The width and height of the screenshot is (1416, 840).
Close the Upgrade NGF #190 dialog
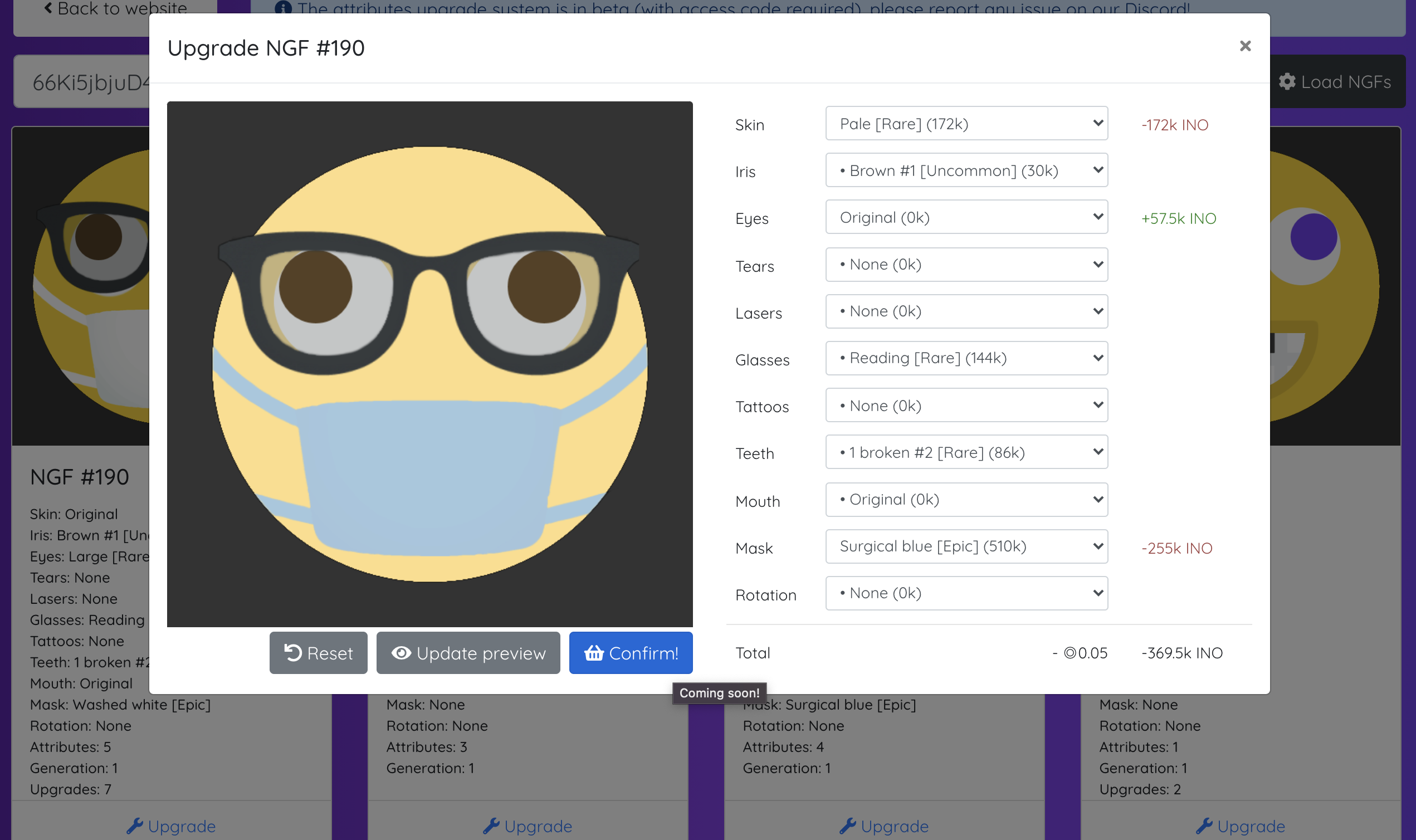coord(1244,46)
